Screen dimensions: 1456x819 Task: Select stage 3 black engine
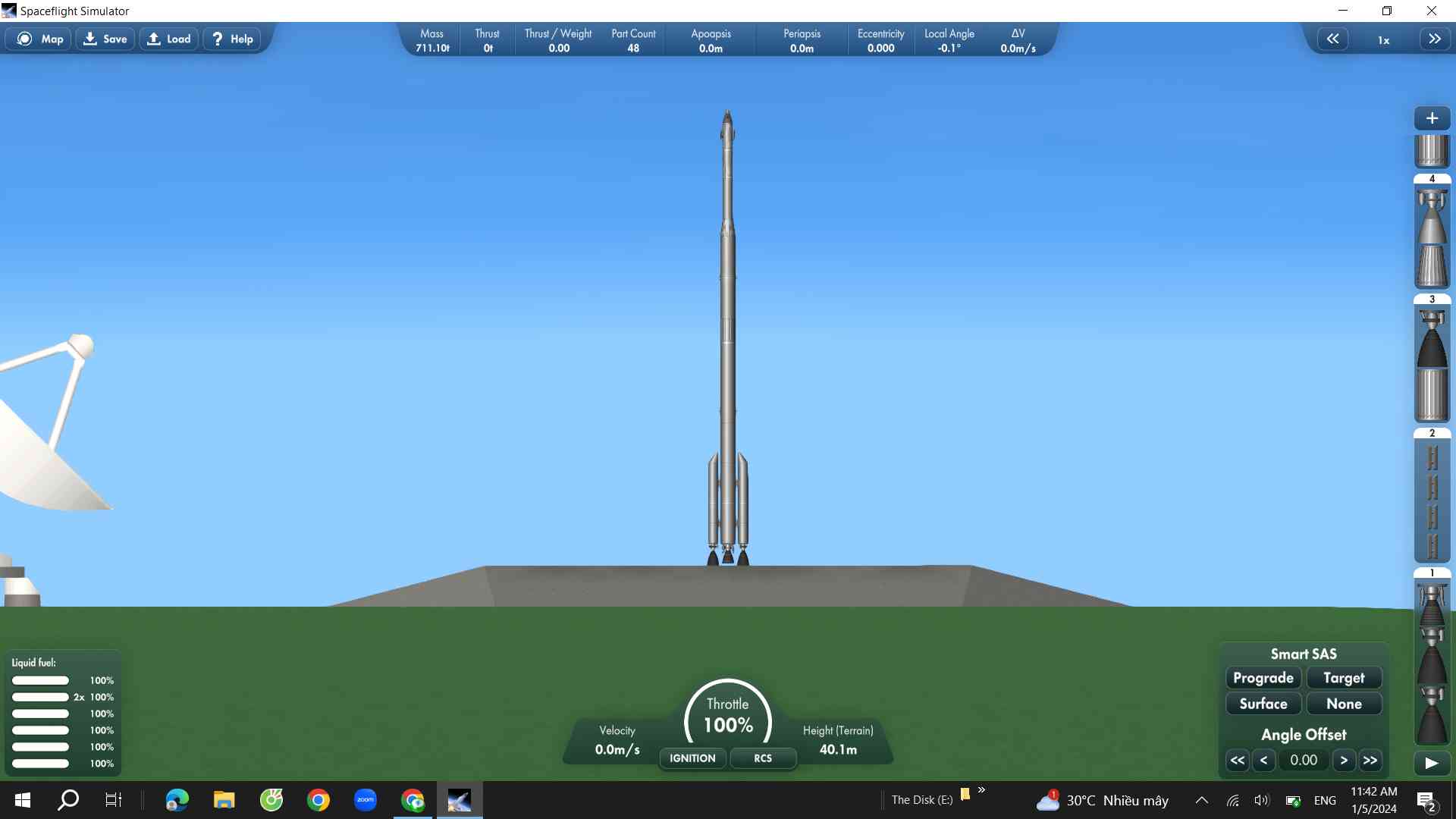coord(1432,337)
